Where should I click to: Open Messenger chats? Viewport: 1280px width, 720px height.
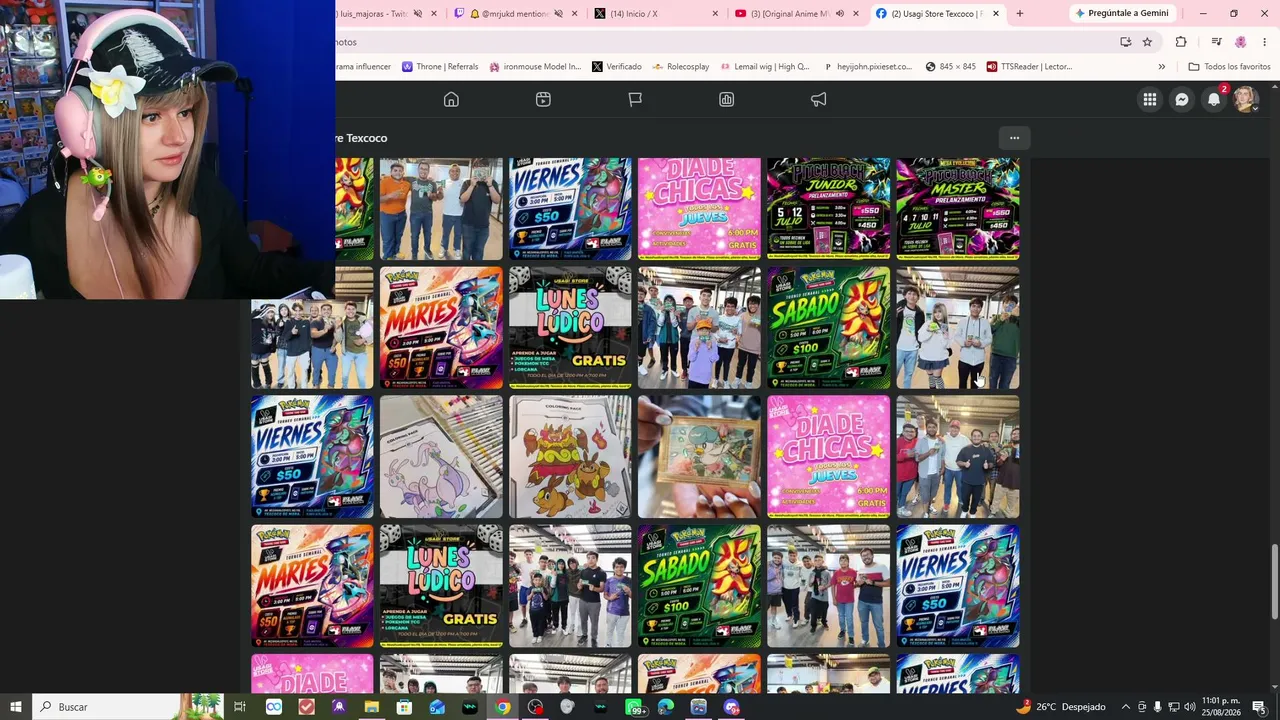[1182, 99]
